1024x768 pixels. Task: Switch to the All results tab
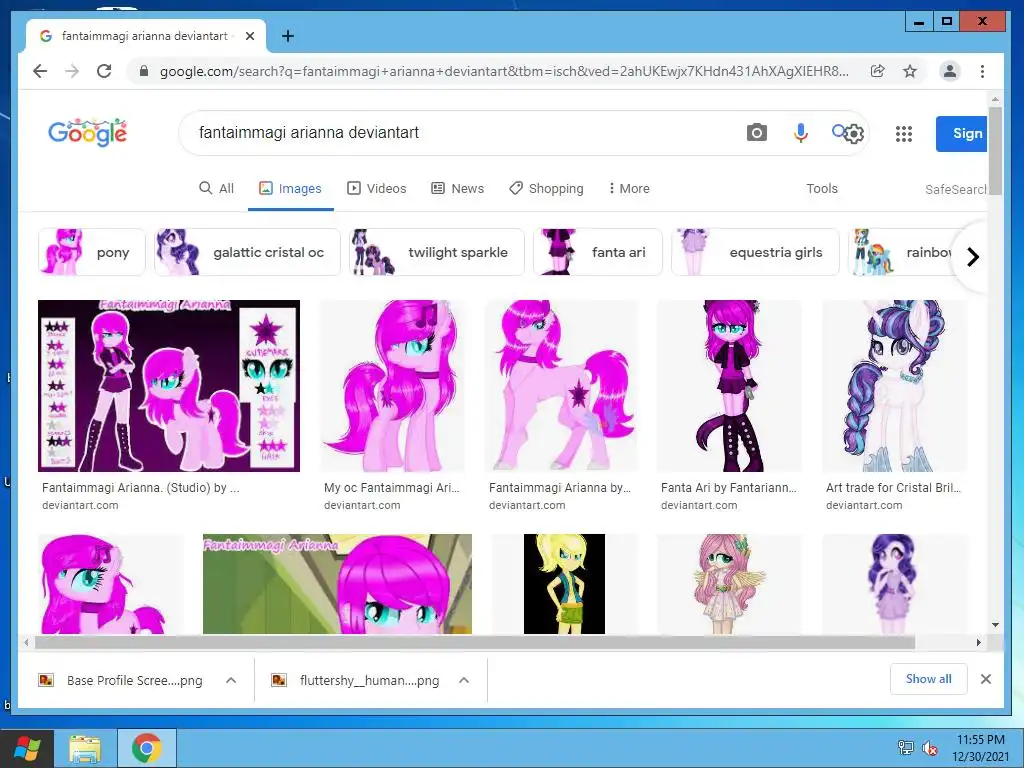tap(216, 188)
